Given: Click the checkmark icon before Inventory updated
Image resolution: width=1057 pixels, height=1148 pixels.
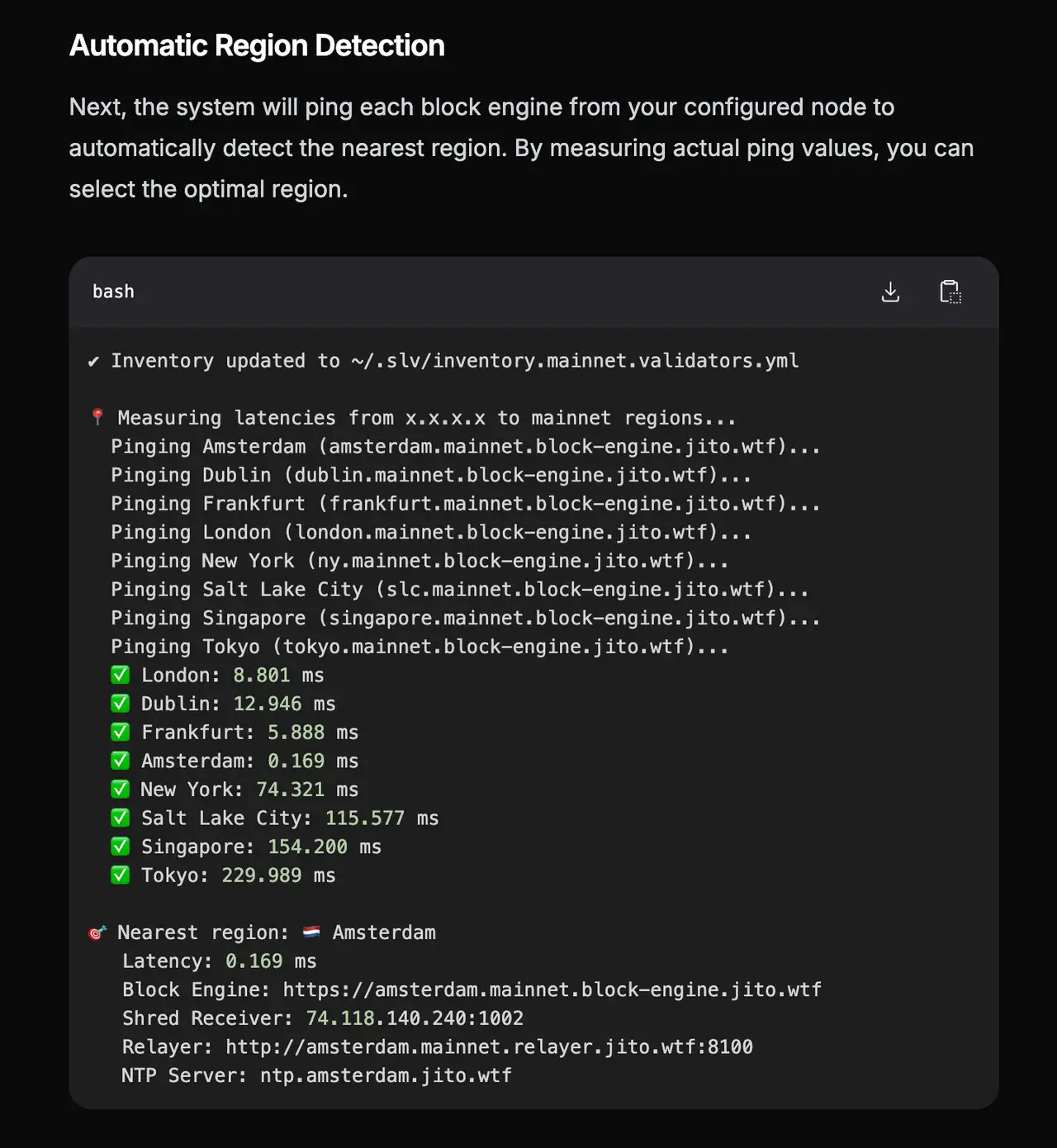Looking at the screenshot, I should pyautogui.click(x=92, y=360).
